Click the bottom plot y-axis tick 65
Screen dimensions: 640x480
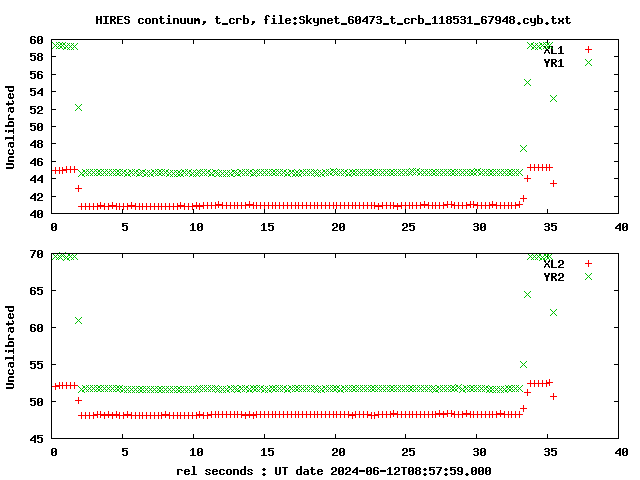pos(36,291)
